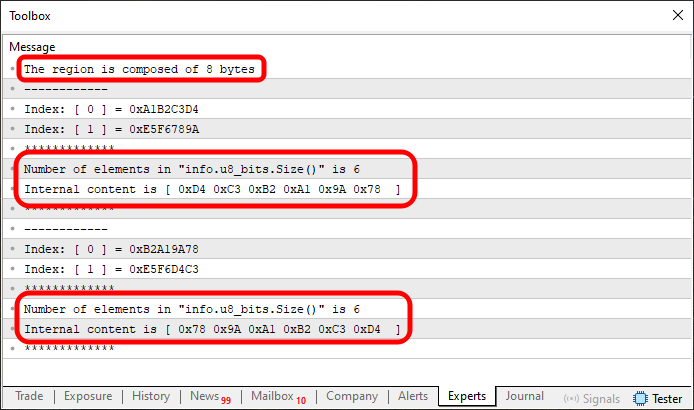The width and height of the screenshot is (694, 410).
Task: Select row 'Index: [ 0 ] = 0xB2A19A78'
Action: point(347,249)
